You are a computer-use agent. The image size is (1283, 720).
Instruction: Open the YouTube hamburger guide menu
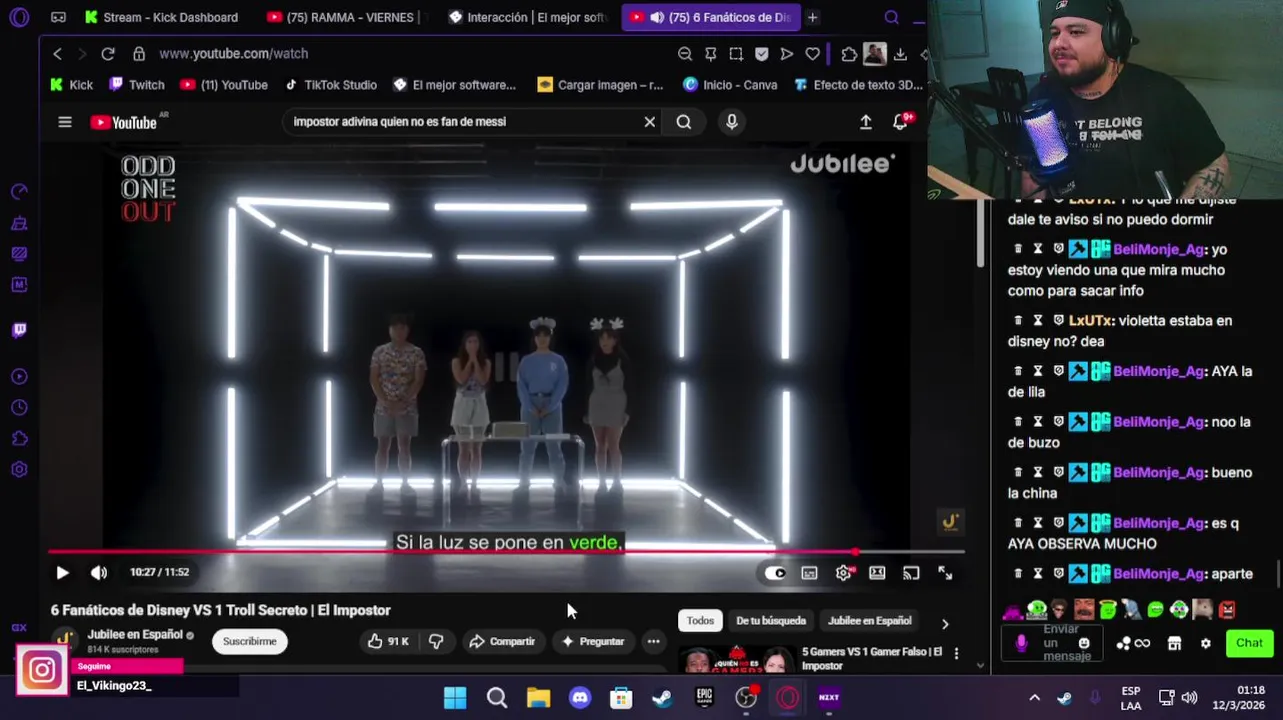[x=65, y=122]
